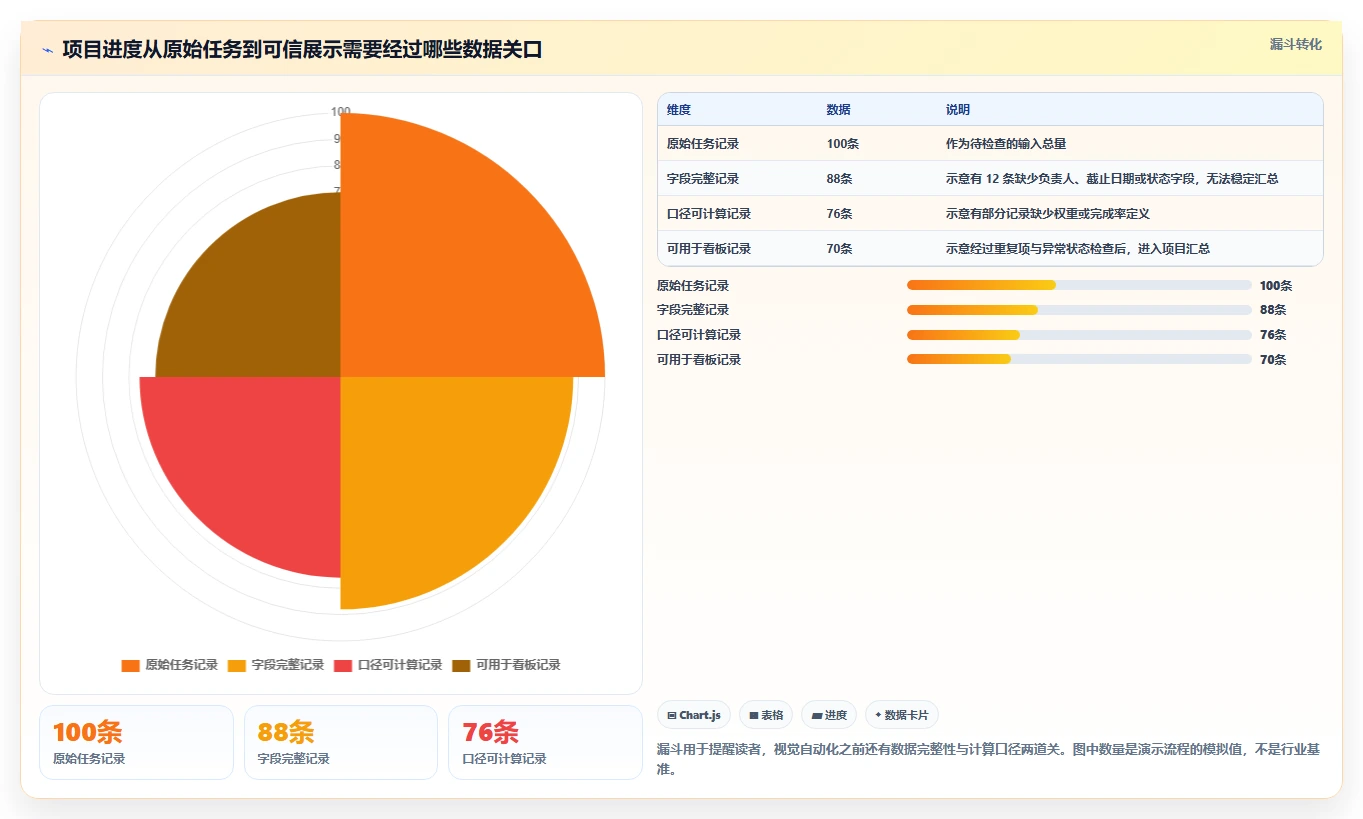Click the 原始任务记录 progress bar
This screenshot has height=819, width=1363.
click(x=1079, y=285)
